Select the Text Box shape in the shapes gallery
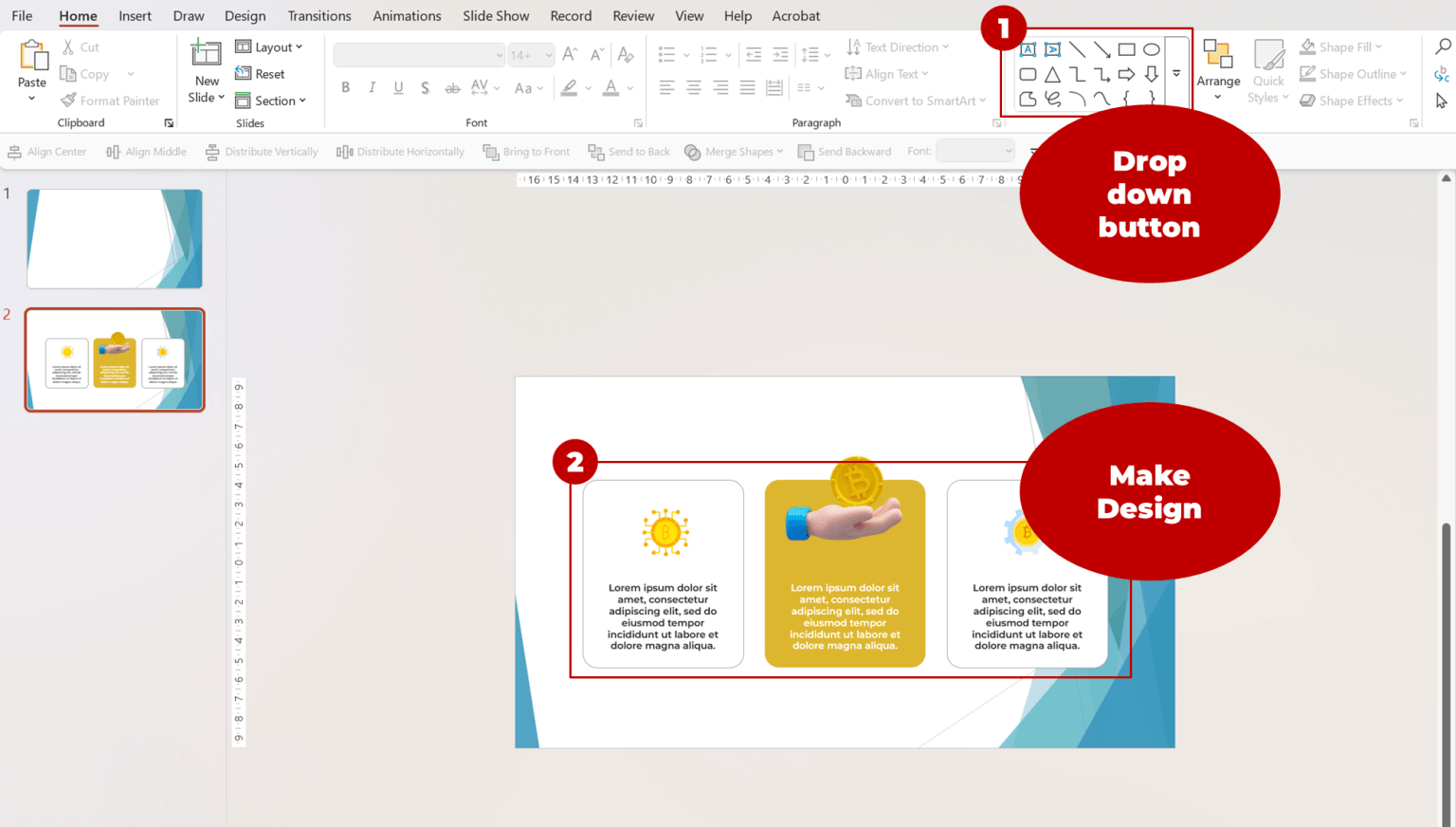 (1028, 49)
